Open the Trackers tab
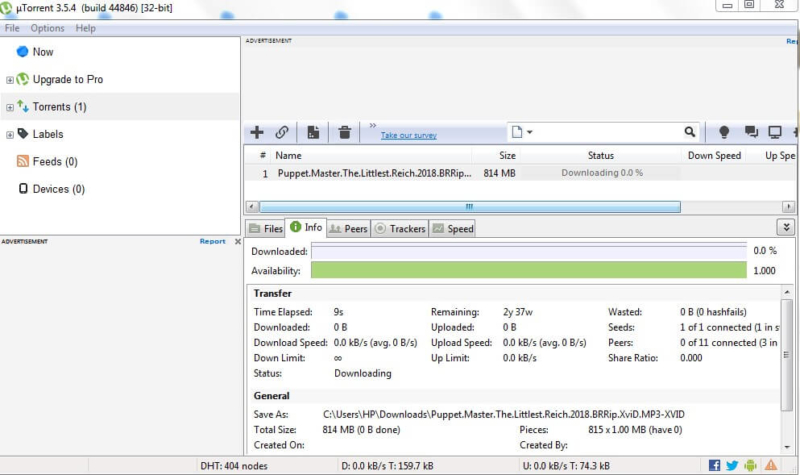Image resolution: width=800 pixels, height=475 pixels. tap(401, 229)
